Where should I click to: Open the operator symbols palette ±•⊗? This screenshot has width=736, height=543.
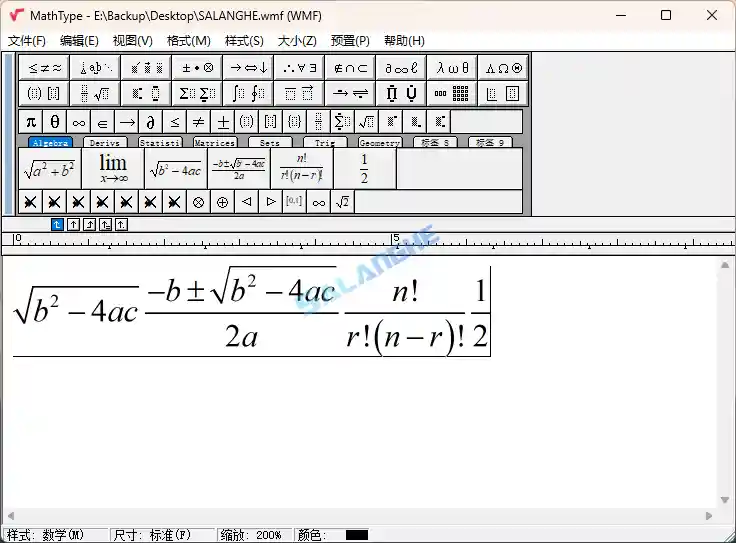tap(197, 68)
